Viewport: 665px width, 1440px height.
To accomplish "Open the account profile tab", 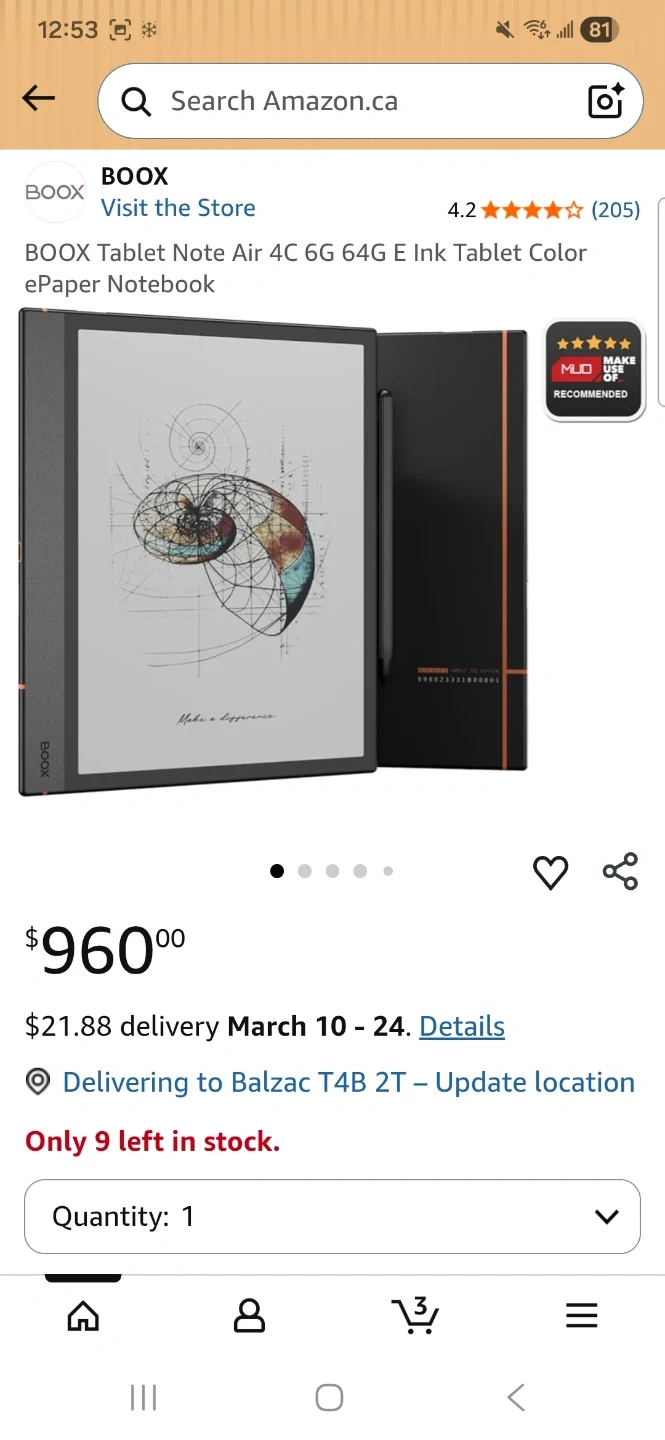I will point(249,1315).
